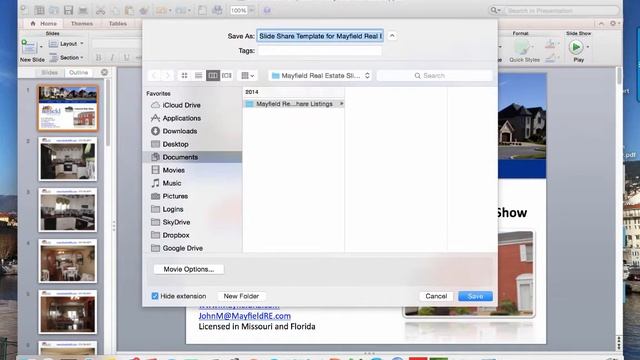The height and width of the screenshot is (360, 640).
Task: Select slide 5 thumbnail
Action: click(68, 312)
